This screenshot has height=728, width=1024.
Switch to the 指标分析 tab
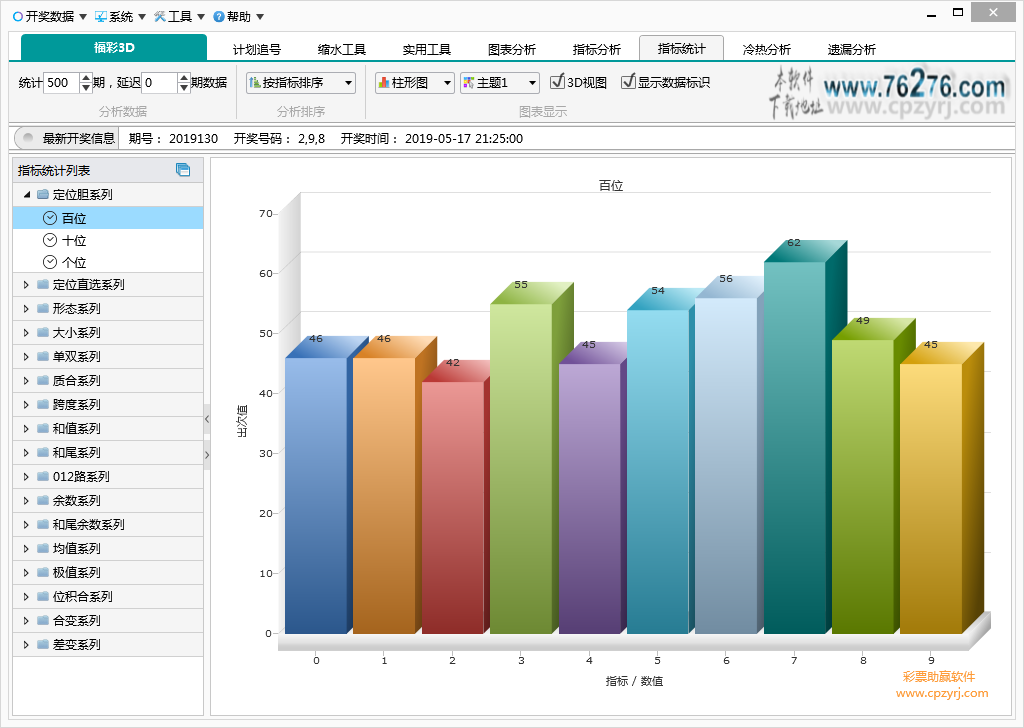pos(596,49)
